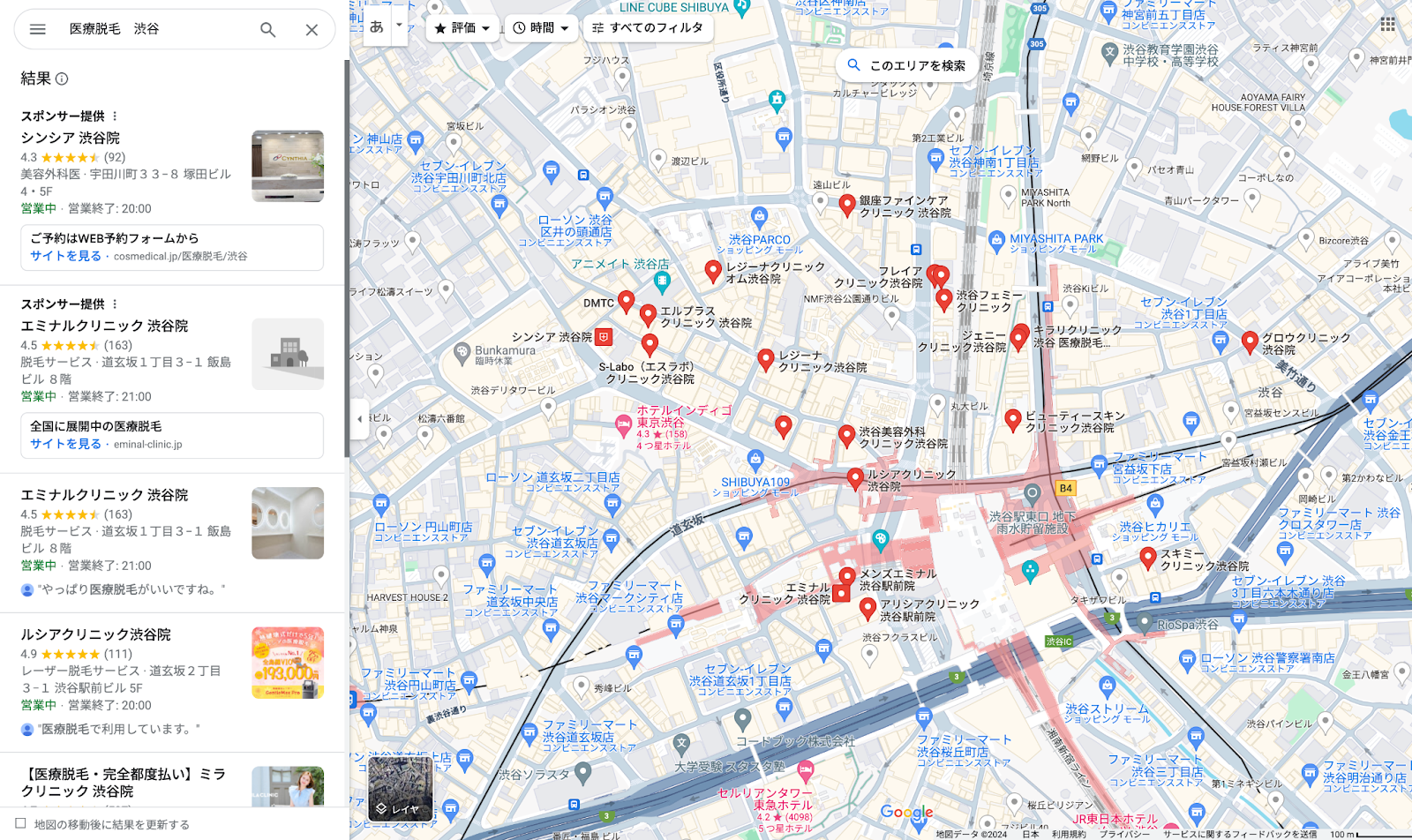Open プライバシー footer link
This screenshot has height=840, width=1412.
(x=1124, y=834)
